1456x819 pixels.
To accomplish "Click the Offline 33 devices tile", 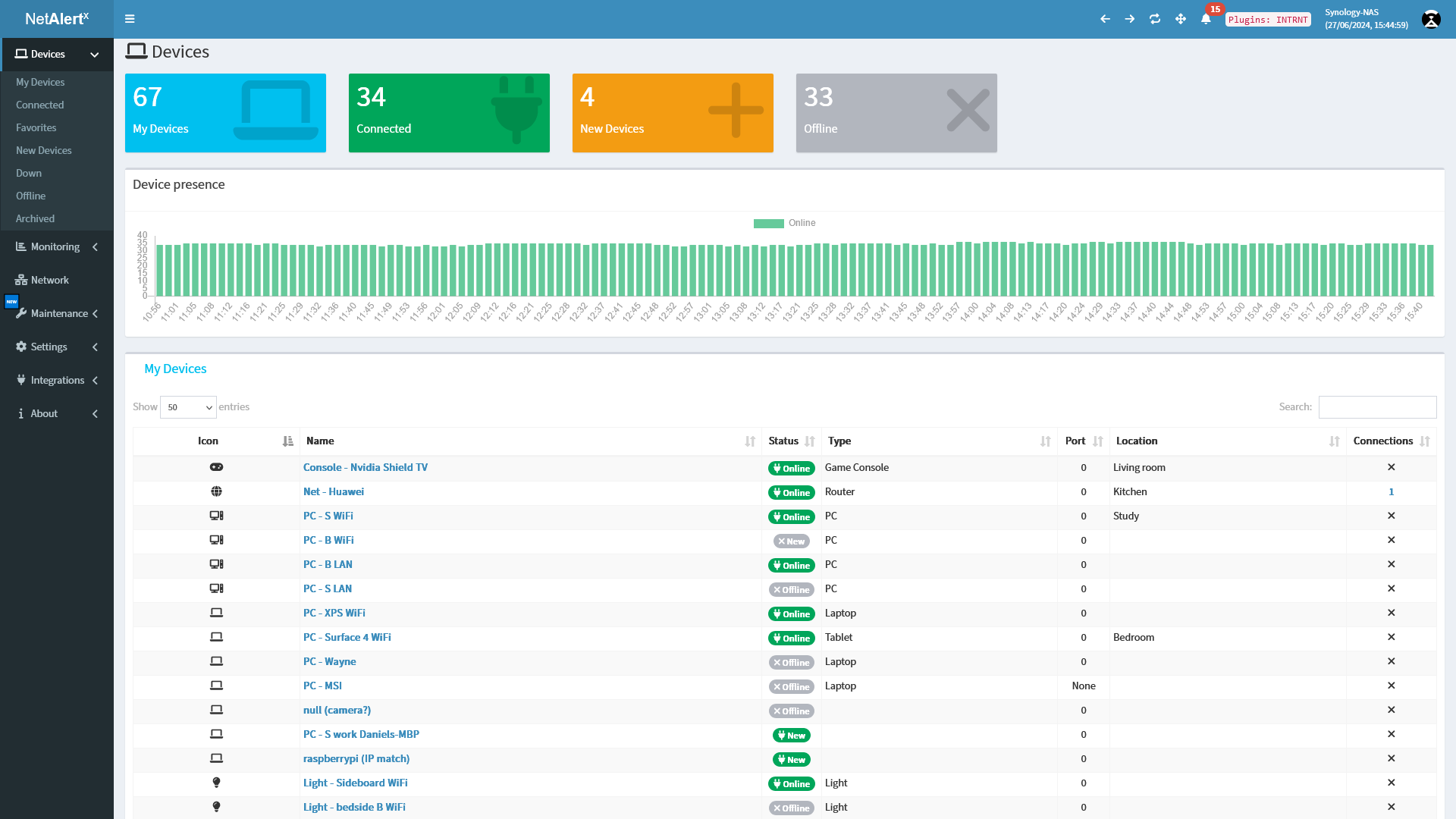I will [896, 113].
